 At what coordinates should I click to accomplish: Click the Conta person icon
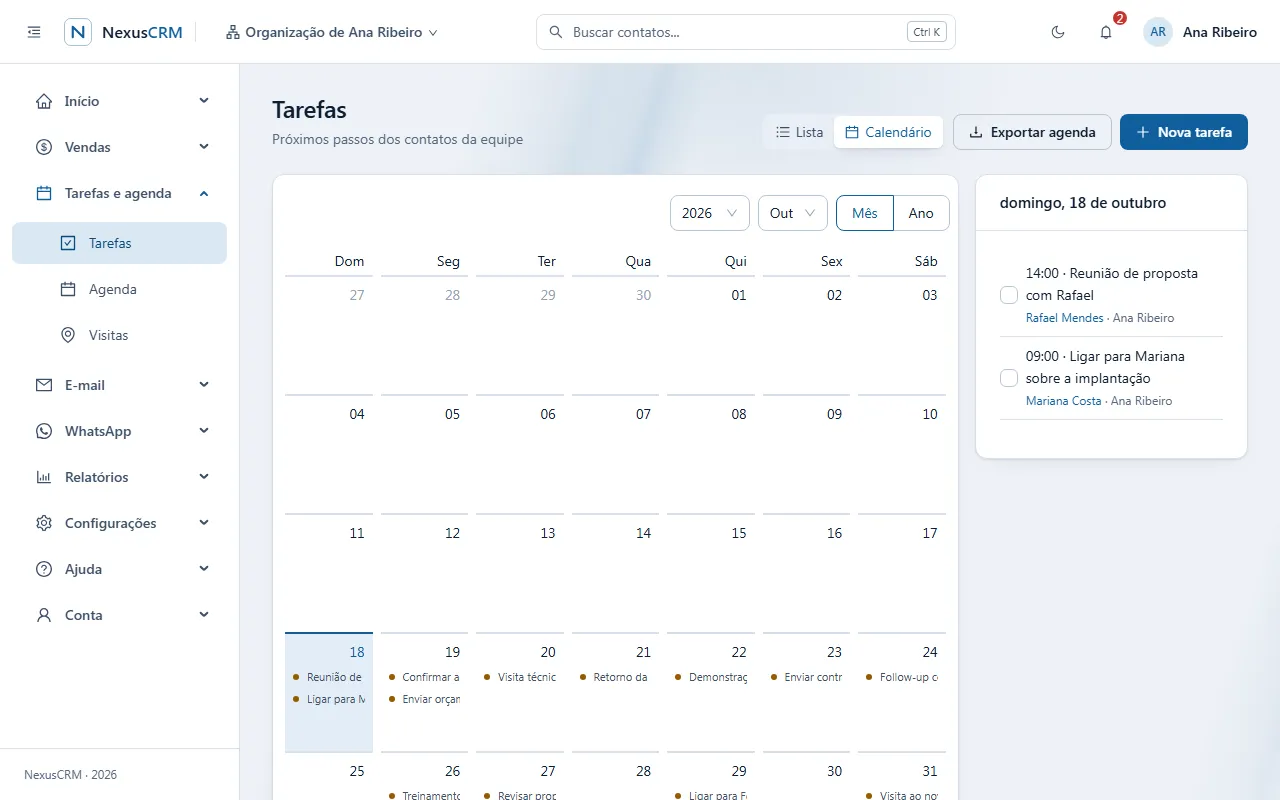pyautogui.click(x=44, y=615)
